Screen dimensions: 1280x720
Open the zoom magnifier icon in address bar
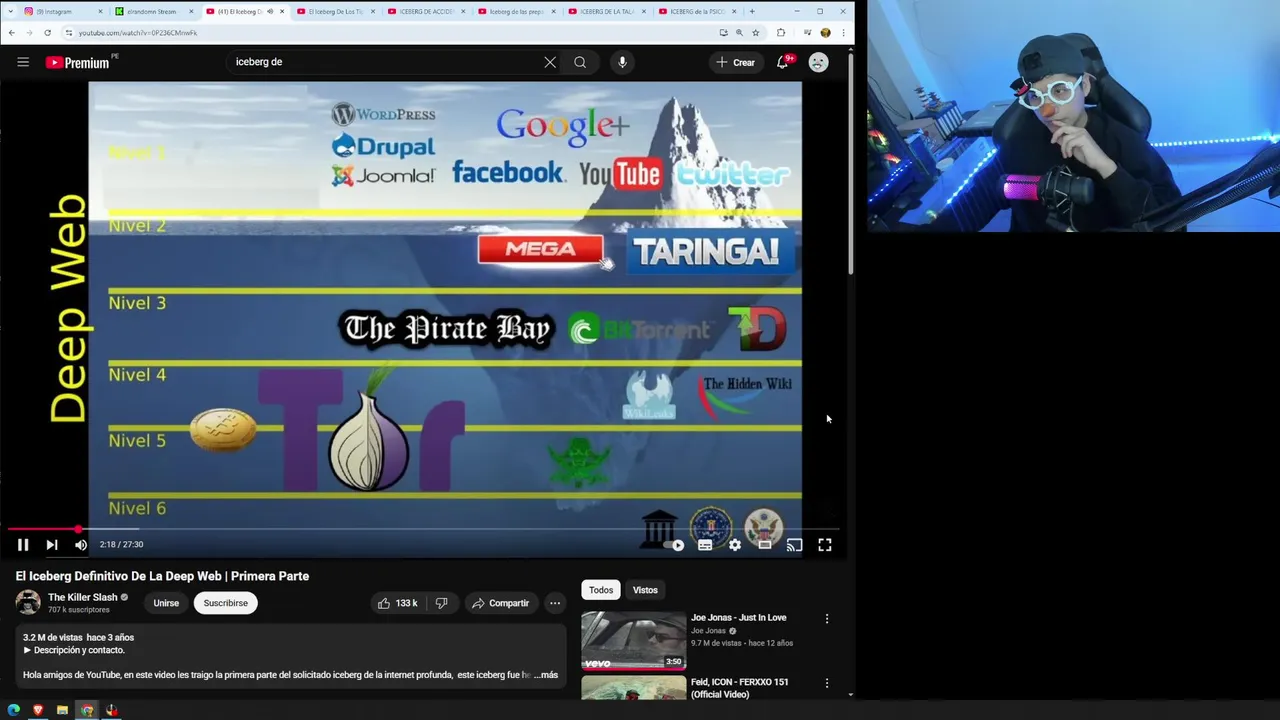click(x=739, y=32)
